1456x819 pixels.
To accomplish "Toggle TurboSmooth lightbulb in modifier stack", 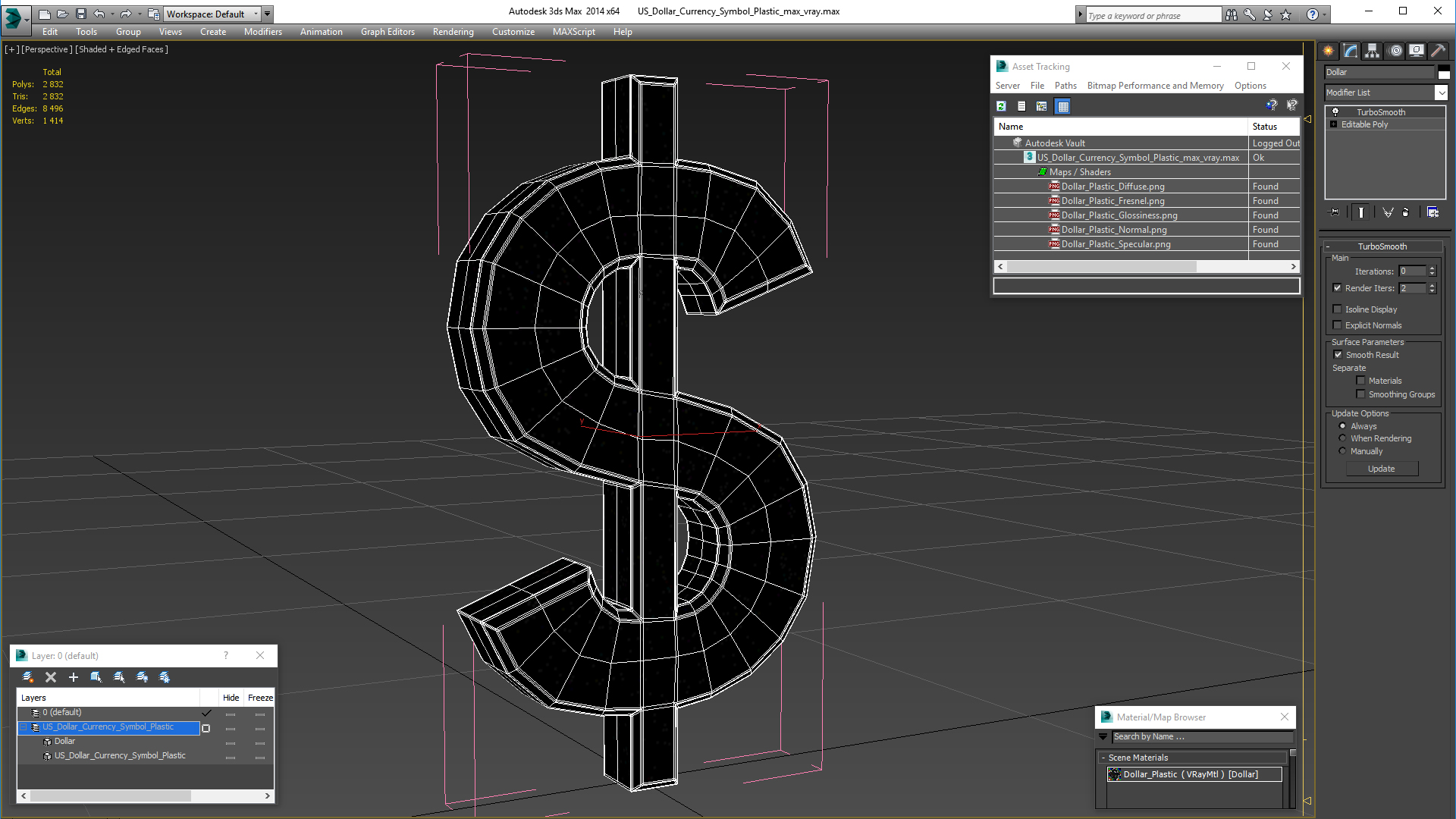I will pyautogui.click(x=1335, y=112).
